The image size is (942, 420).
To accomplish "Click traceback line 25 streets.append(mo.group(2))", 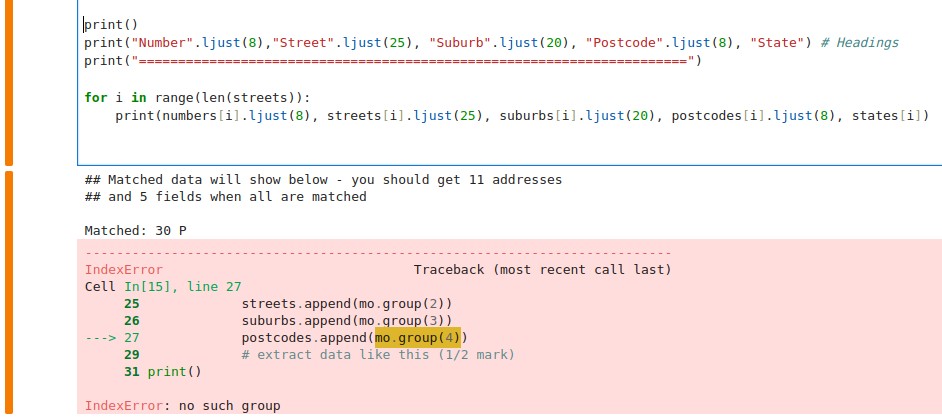I will [347, 304].
